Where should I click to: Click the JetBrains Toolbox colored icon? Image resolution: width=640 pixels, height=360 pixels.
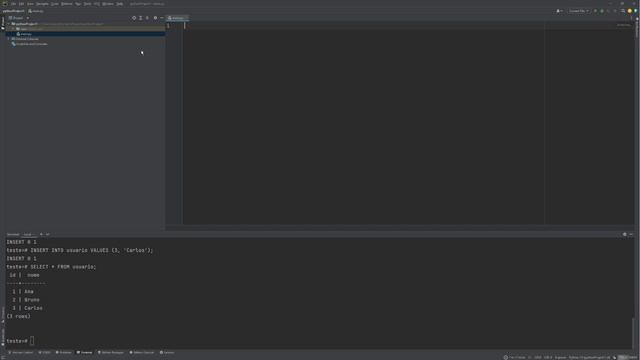click(x=635, y=11)
